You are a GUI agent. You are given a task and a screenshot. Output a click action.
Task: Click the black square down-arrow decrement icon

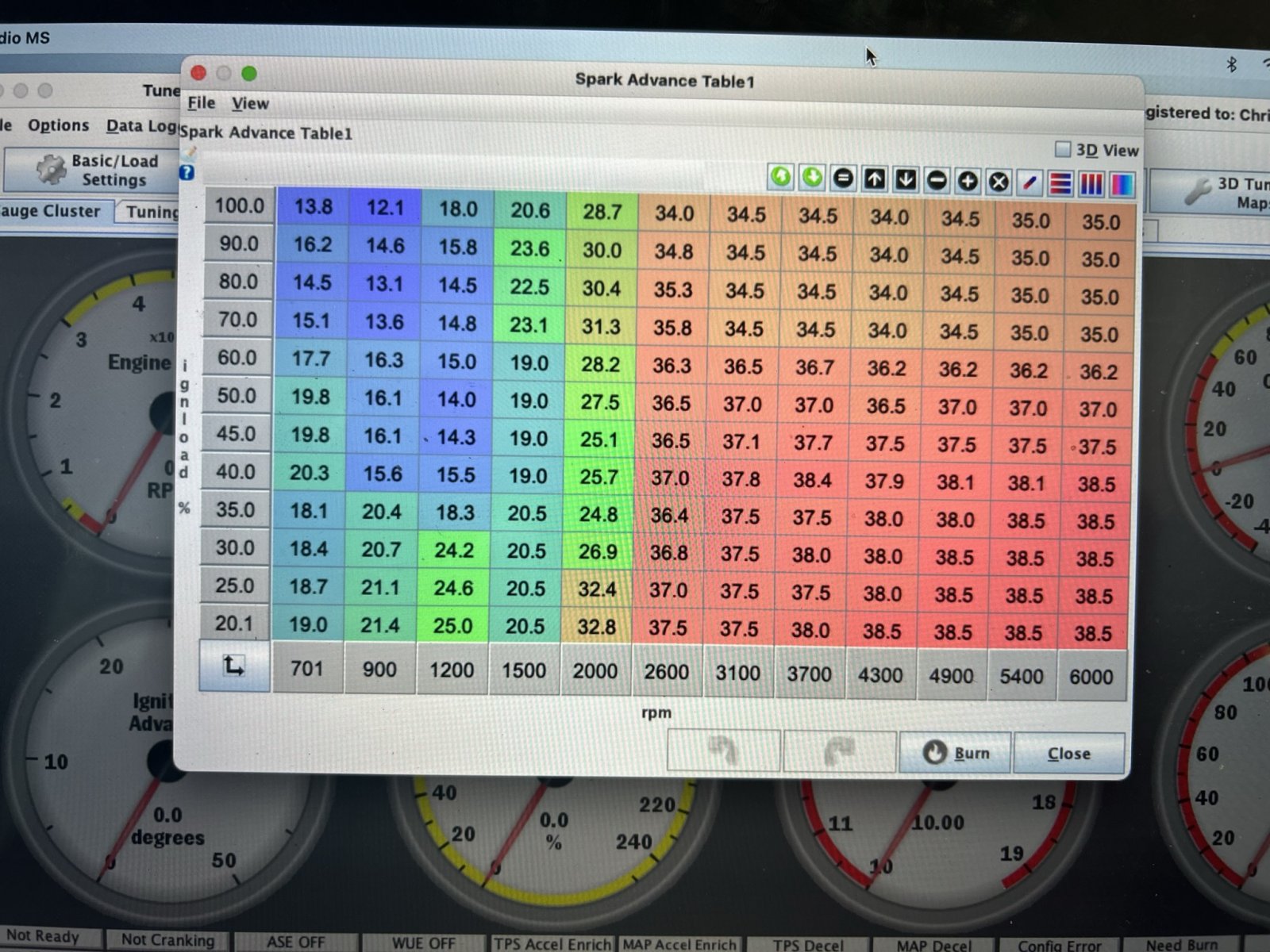(906, 180)
